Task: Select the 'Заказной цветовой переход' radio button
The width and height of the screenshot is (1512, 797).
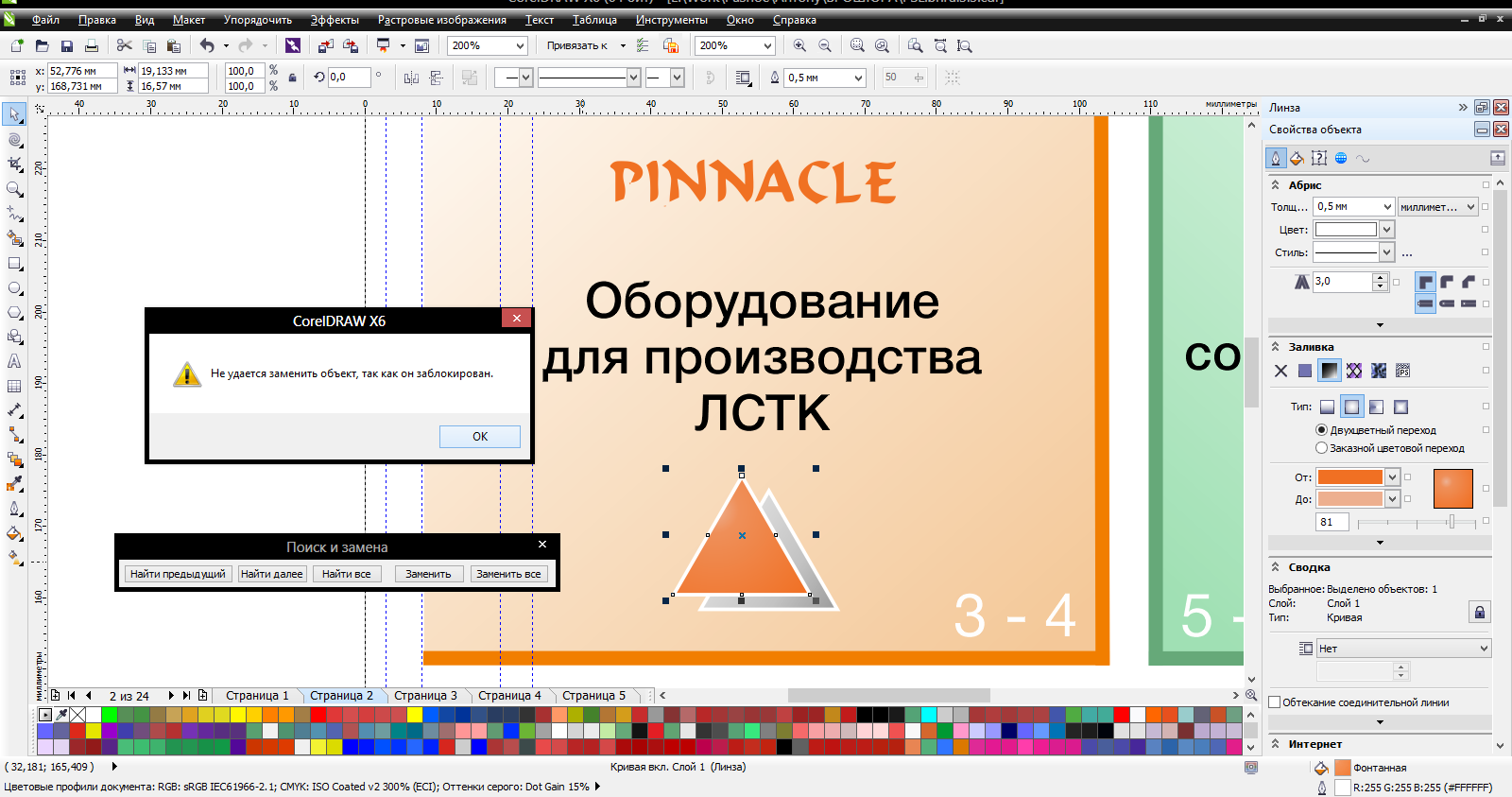Action: 1321,448
